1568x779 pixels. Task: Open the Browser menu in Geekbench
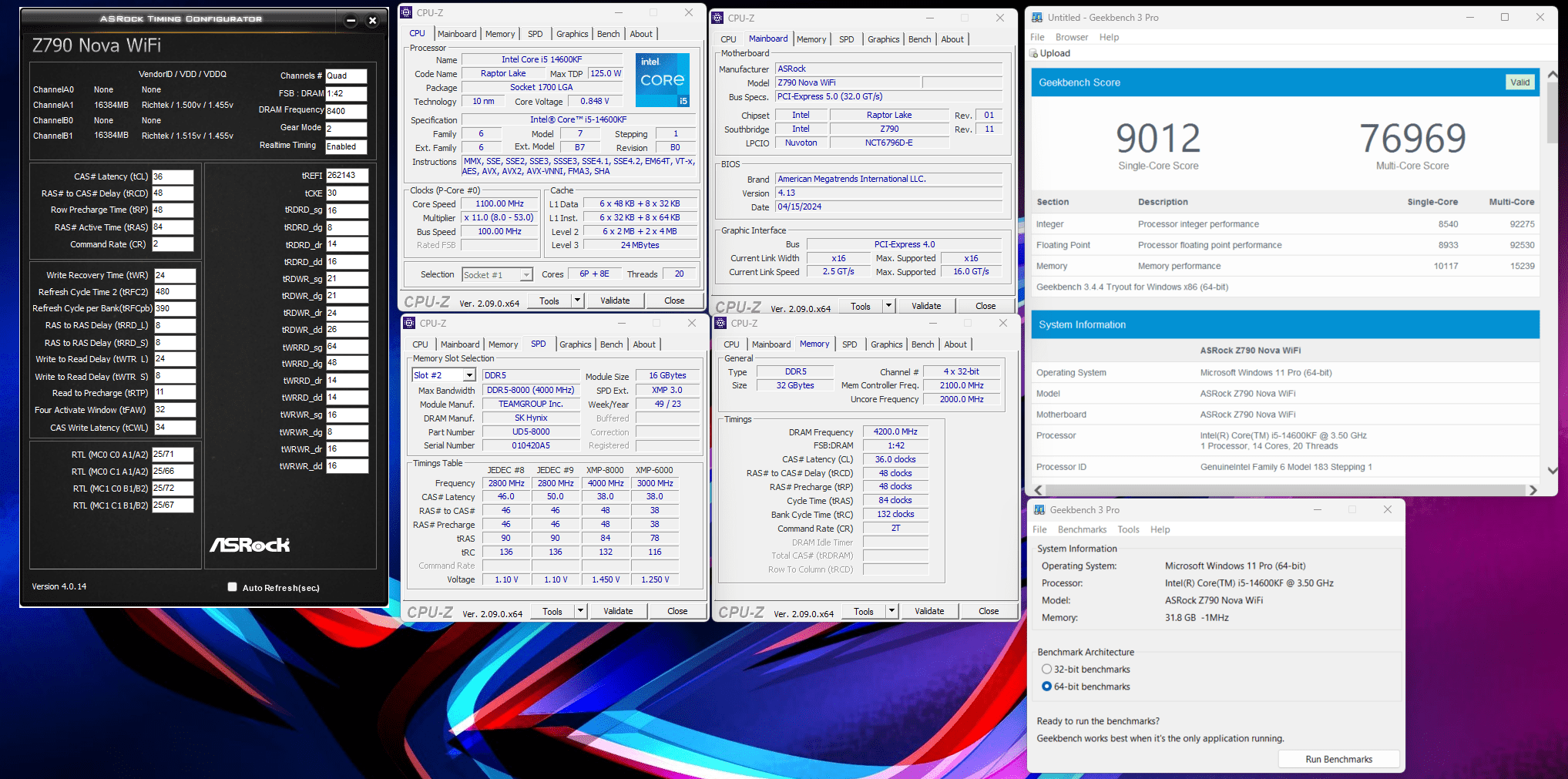coord(1072,37)
